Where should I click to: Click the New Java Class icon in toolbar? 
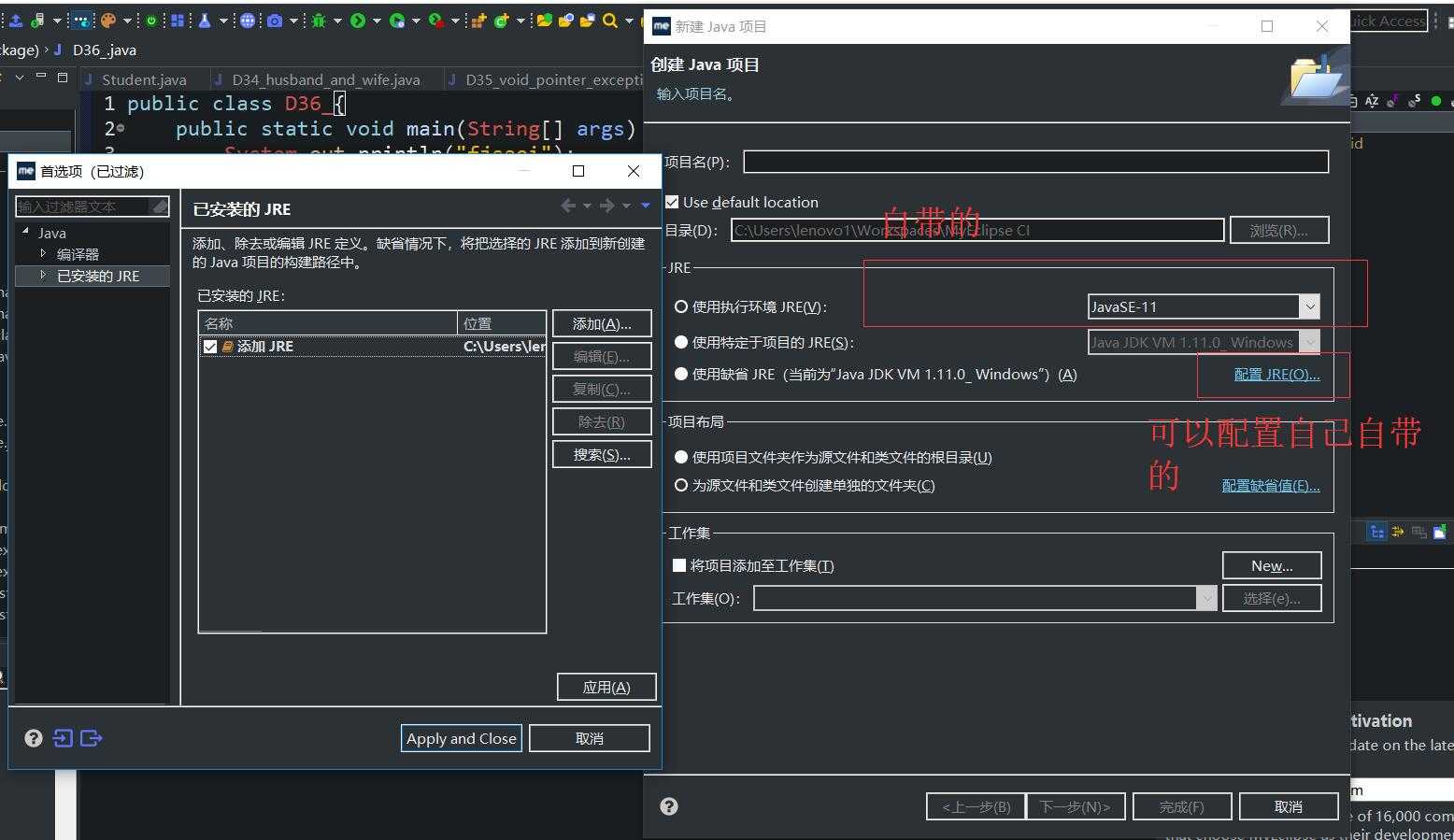pos(502,21)
